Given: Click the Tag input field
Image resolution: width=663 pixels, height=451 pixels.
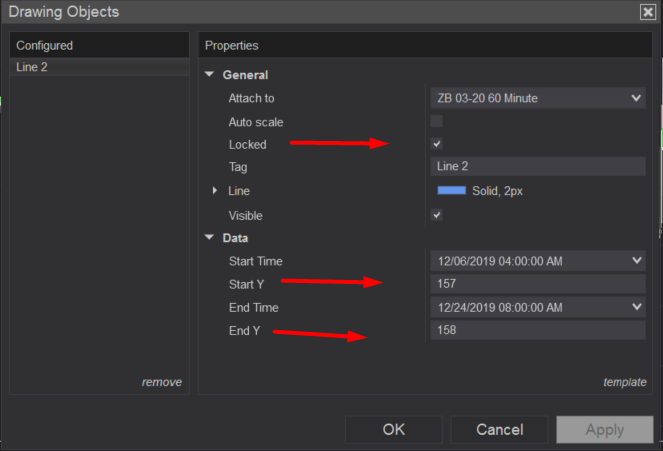Looking at the screenshot, I should (538, 166).
